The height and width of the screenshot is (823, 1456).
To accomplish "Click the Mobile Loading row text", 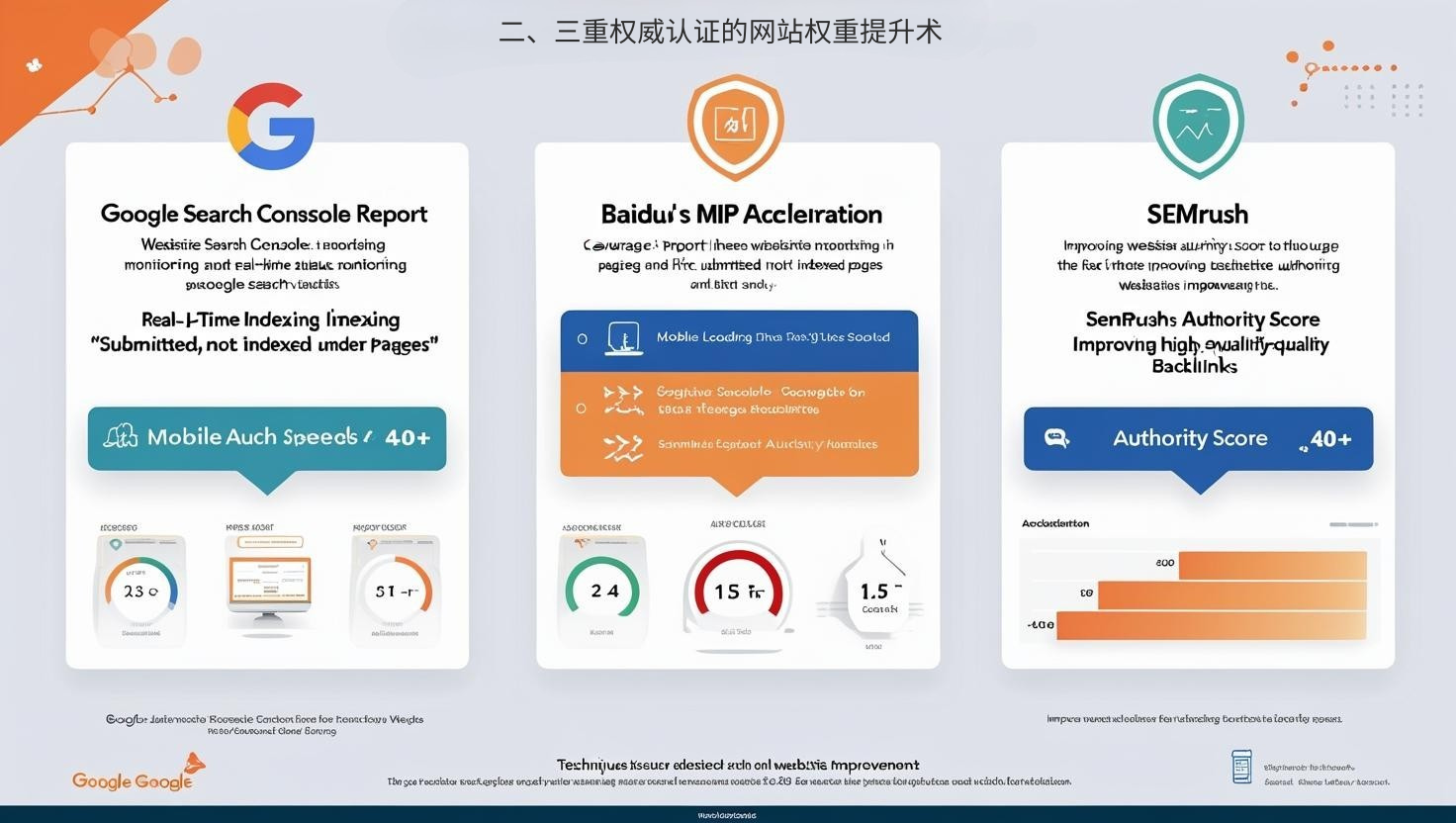I will (x=773, y=337).
